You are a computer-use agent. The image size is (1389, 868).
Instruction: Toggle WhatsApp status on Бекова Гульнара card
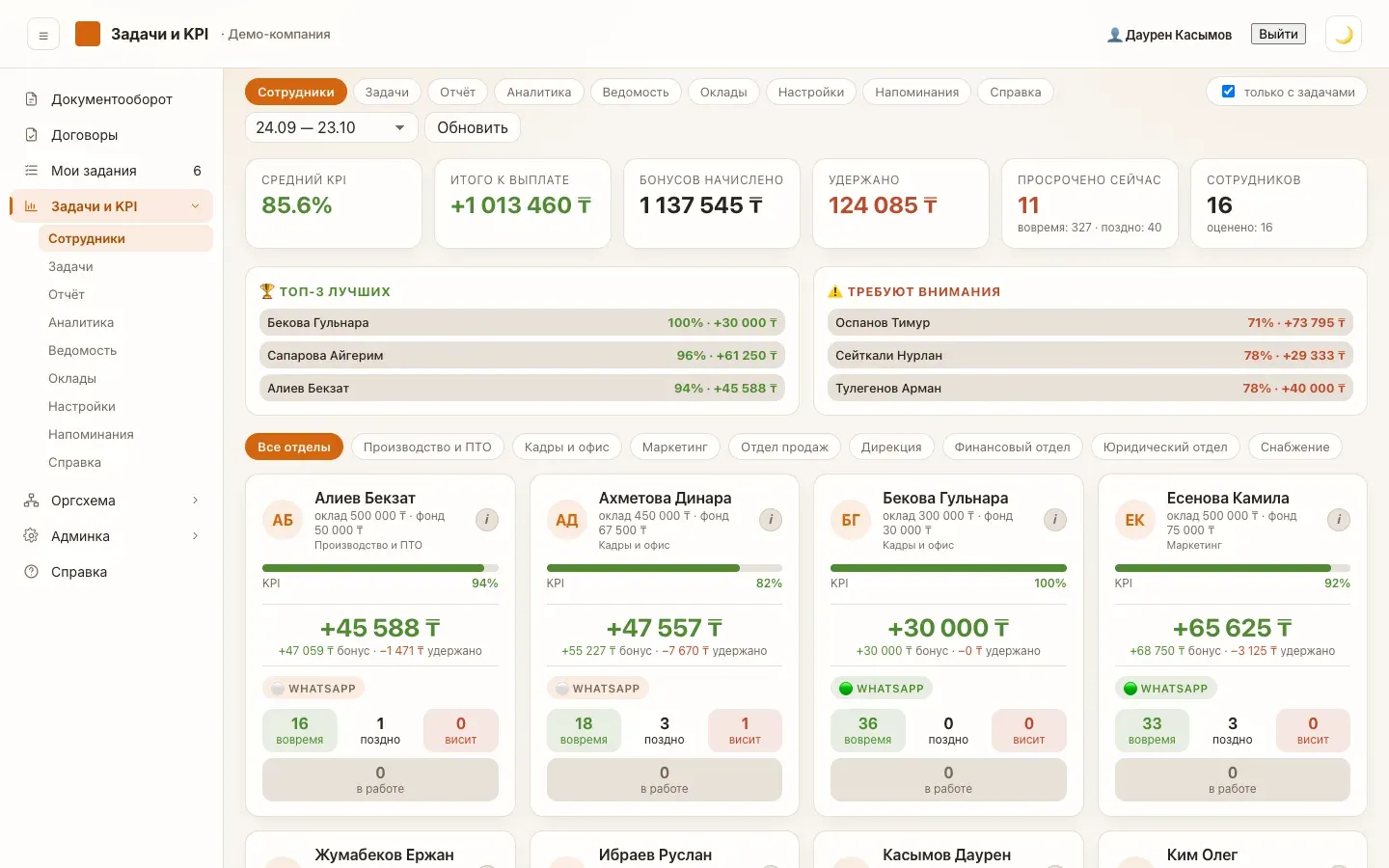882,689
